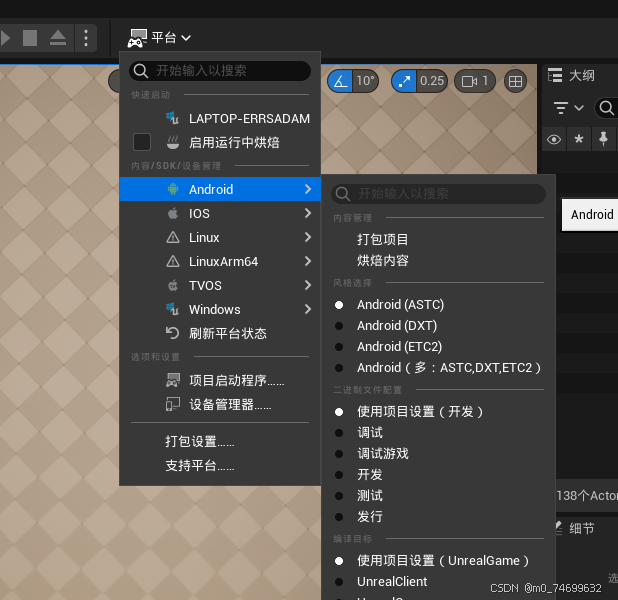
Task: Select Android multi ASTC,DXT,ETC2 flavor
Action: [x=438, y=368]
